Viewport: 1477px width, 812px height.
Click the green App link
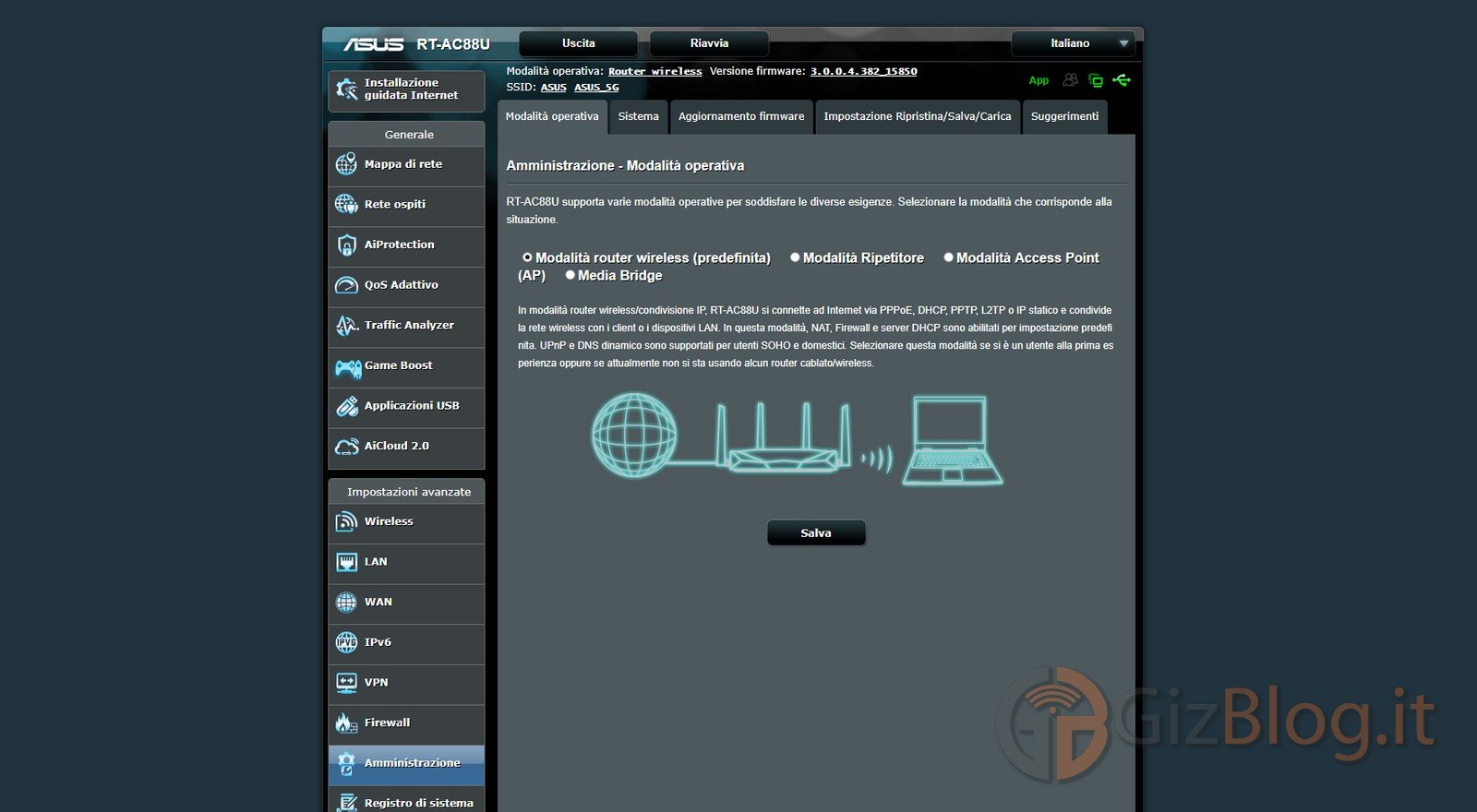click(x=1039, y=80)
